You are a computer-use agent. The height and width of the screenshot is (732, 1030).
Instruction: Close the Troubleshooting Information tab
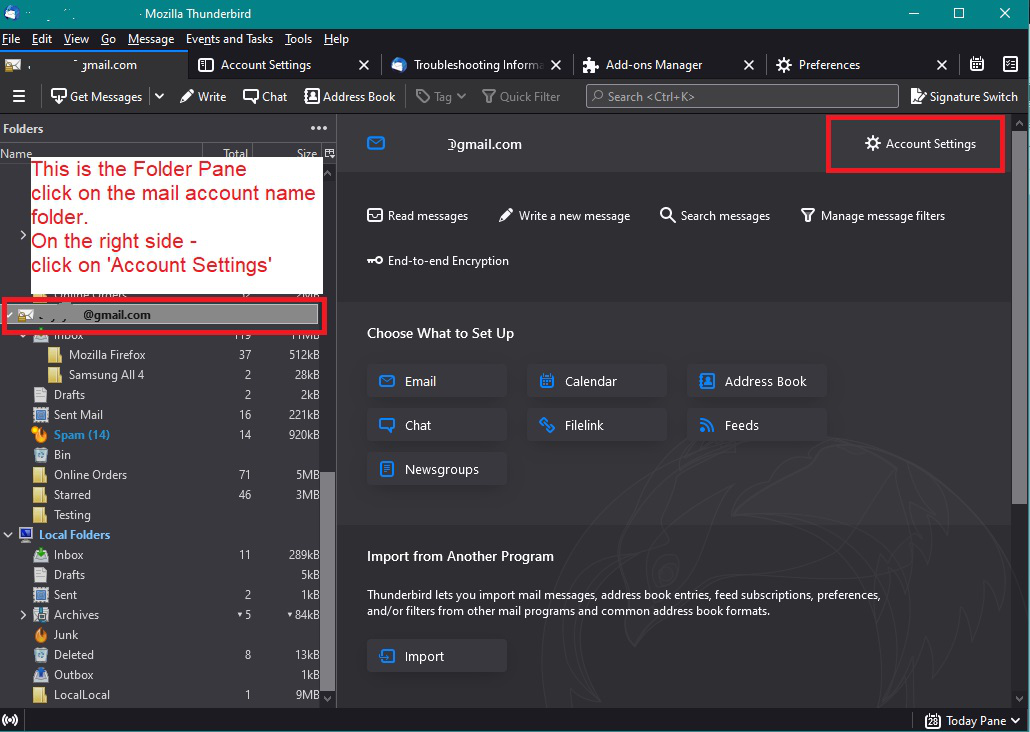pos(556,64)
